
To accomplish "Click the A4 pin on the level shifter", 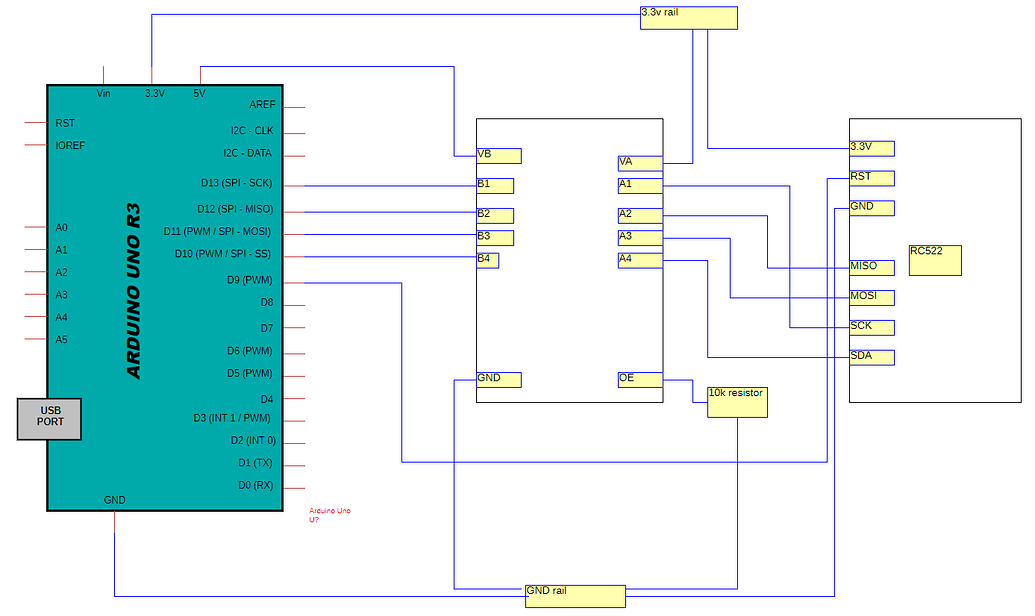I will tap(638, 260).
